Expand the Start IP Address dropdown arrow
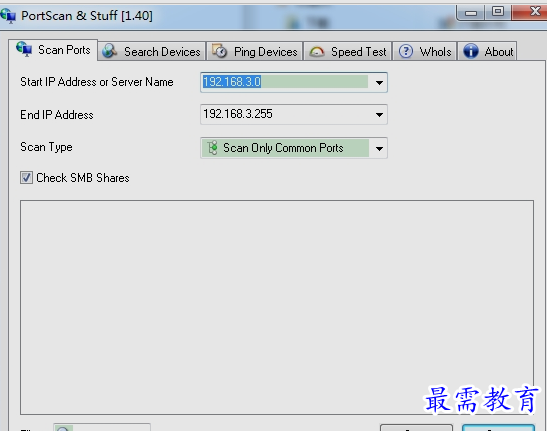 tap(379, 83)
